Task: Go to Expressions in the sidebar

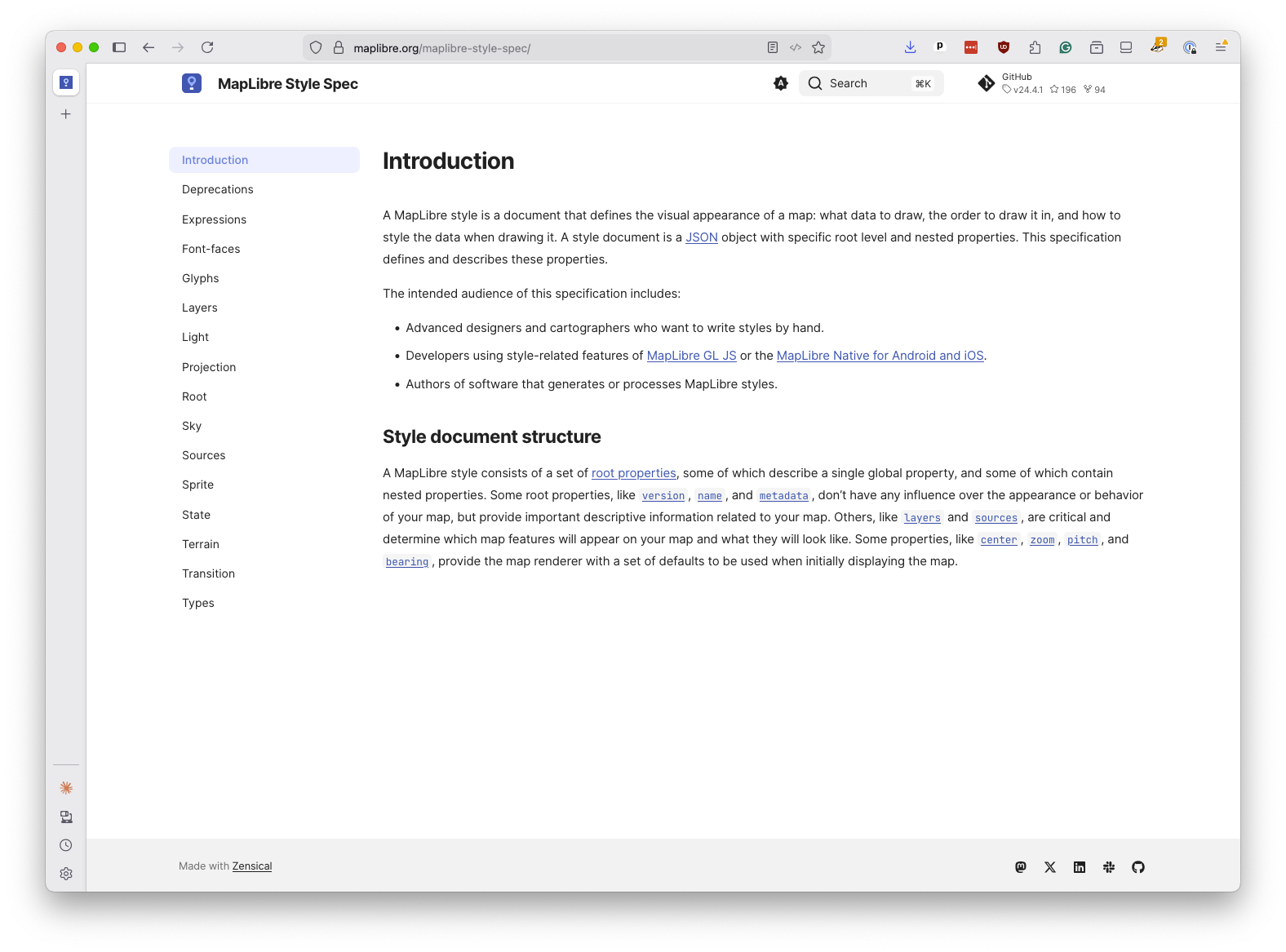Action: click(214, 219)
